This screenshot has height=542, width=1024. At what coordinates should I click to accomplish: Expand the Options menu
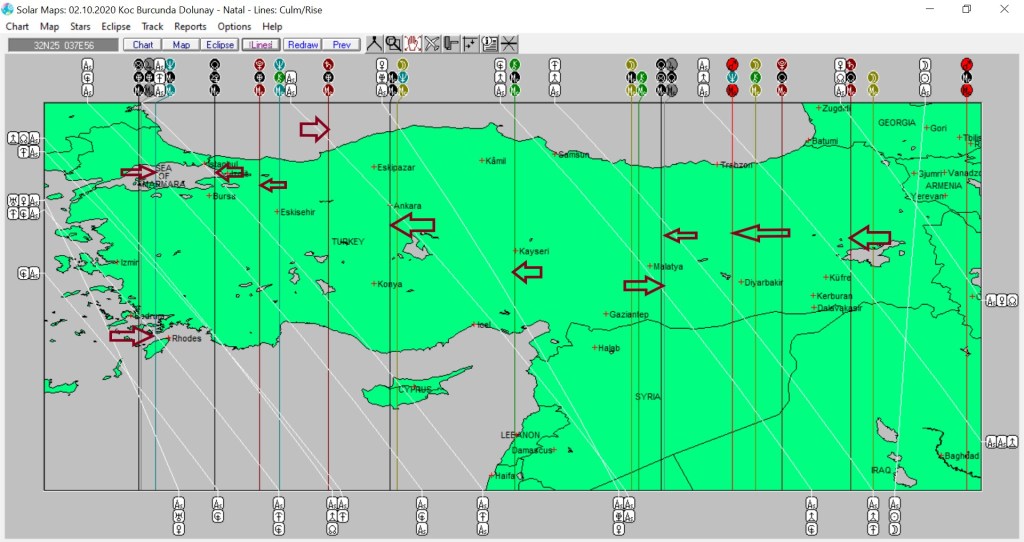pyautogui.click(x=234, y=26)
